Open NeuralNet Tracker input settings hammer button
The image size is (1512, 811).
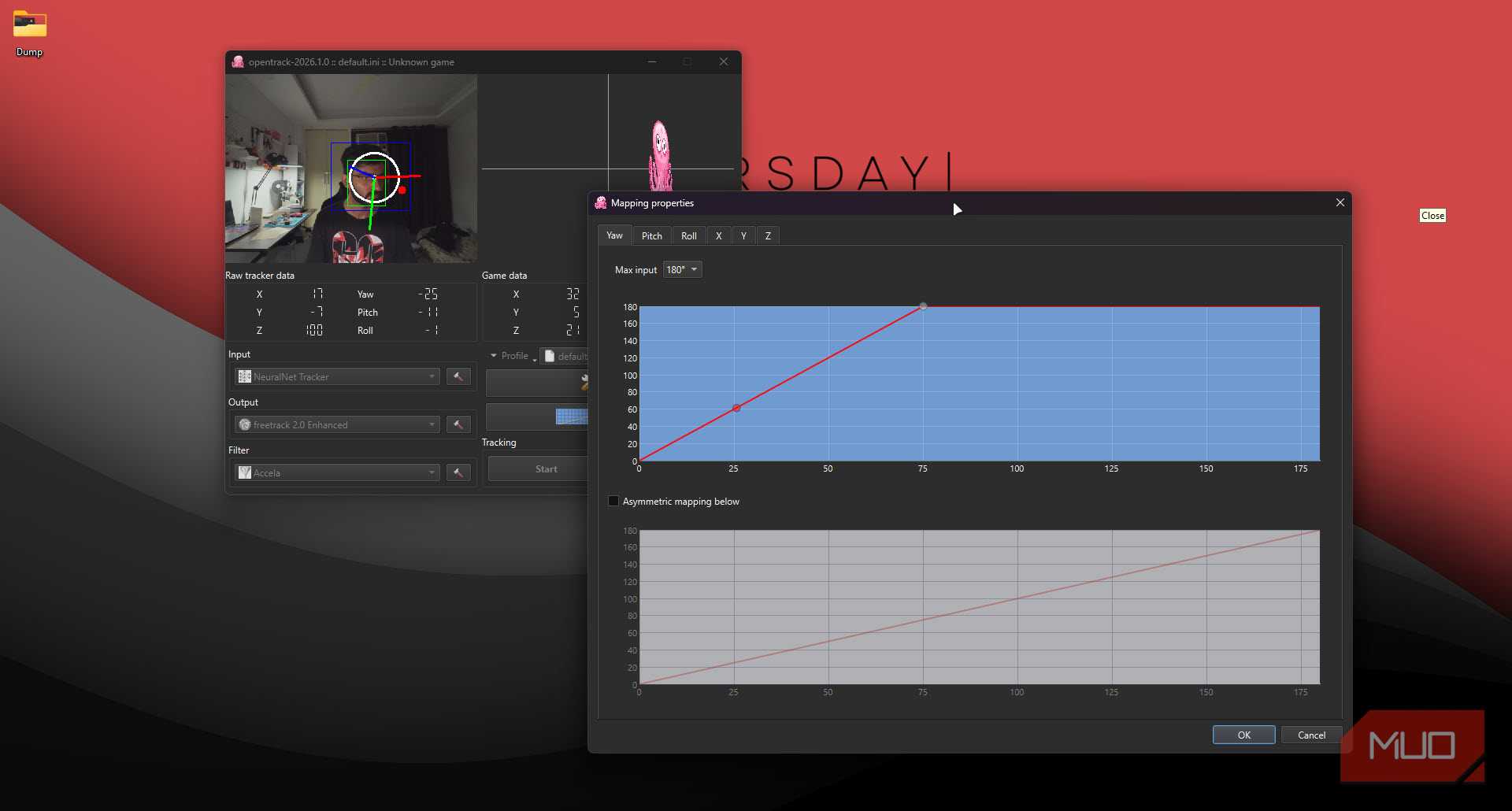pos(458,376)
